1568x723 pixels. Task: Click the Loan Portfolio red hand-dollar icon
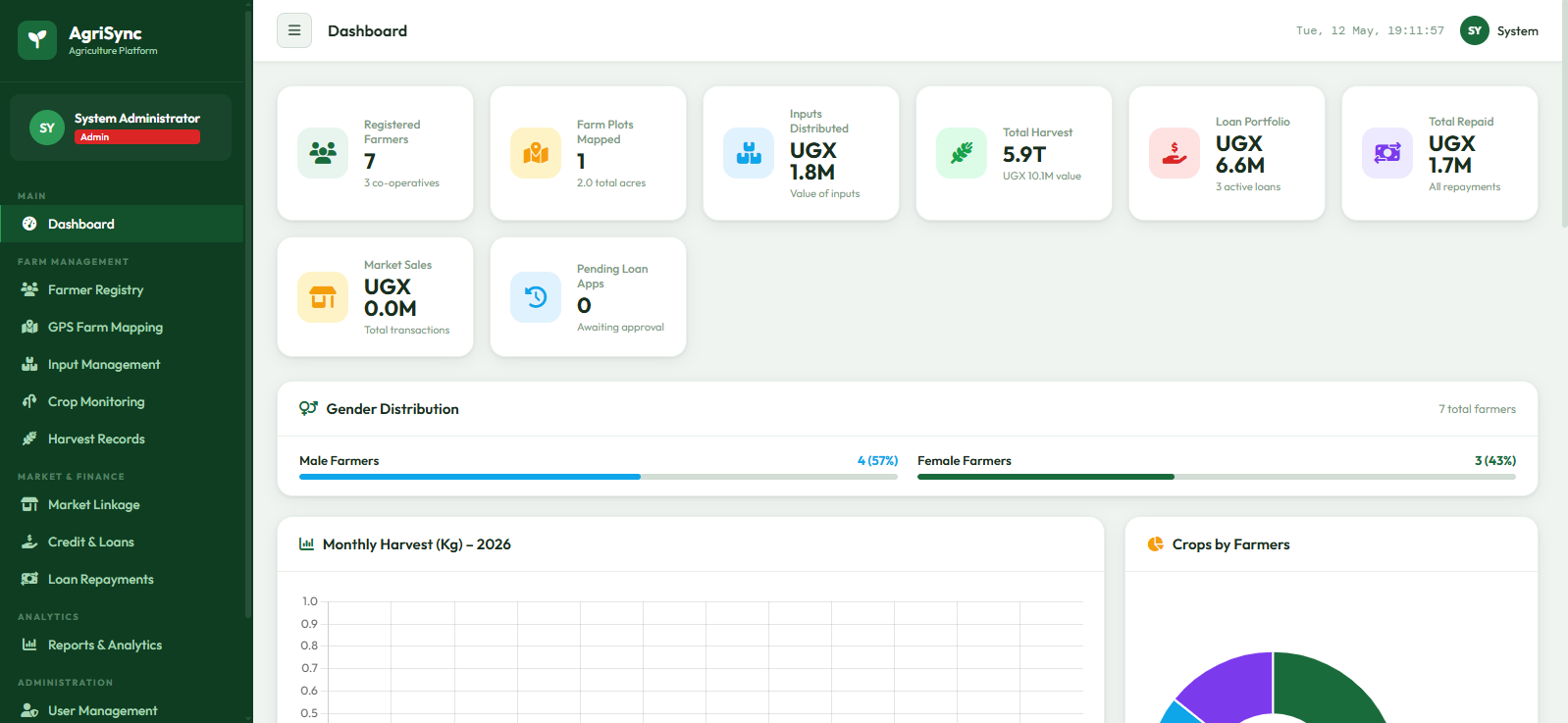point(1175,153)
